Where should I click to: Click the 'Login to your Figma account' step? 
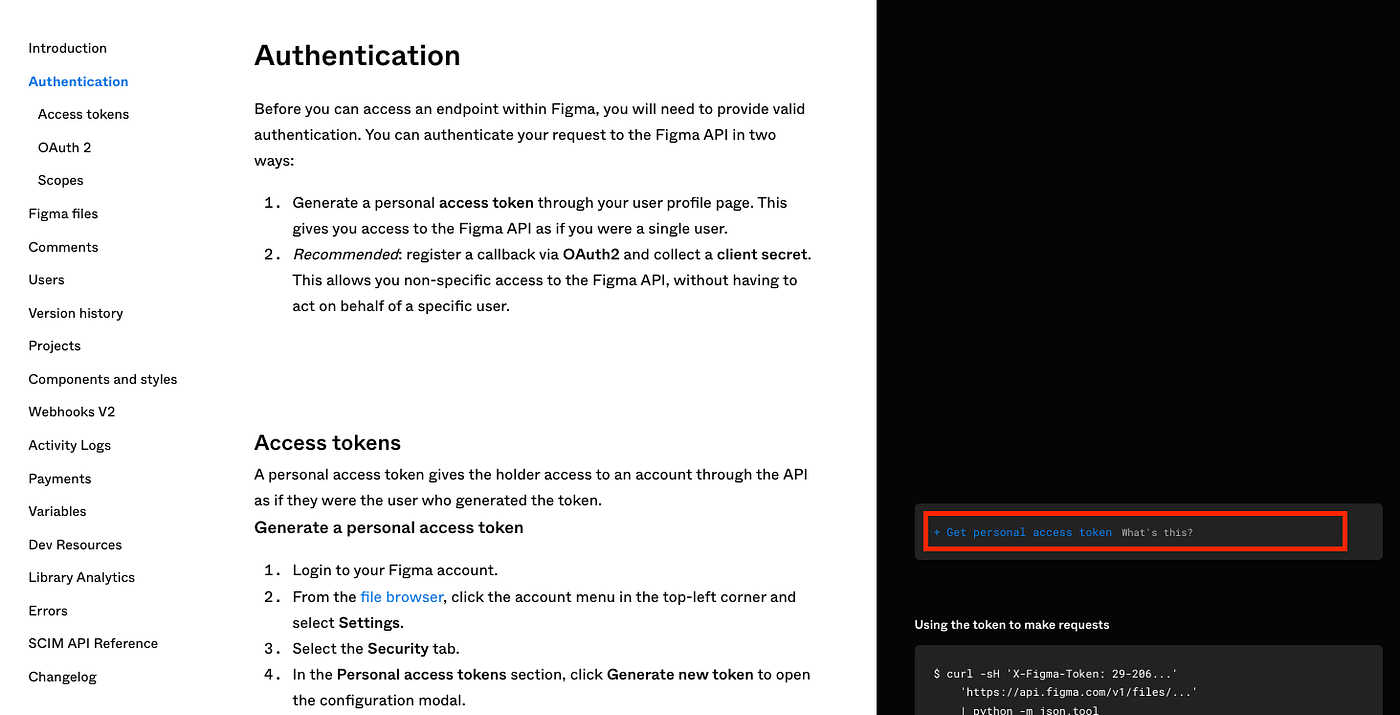394,570
